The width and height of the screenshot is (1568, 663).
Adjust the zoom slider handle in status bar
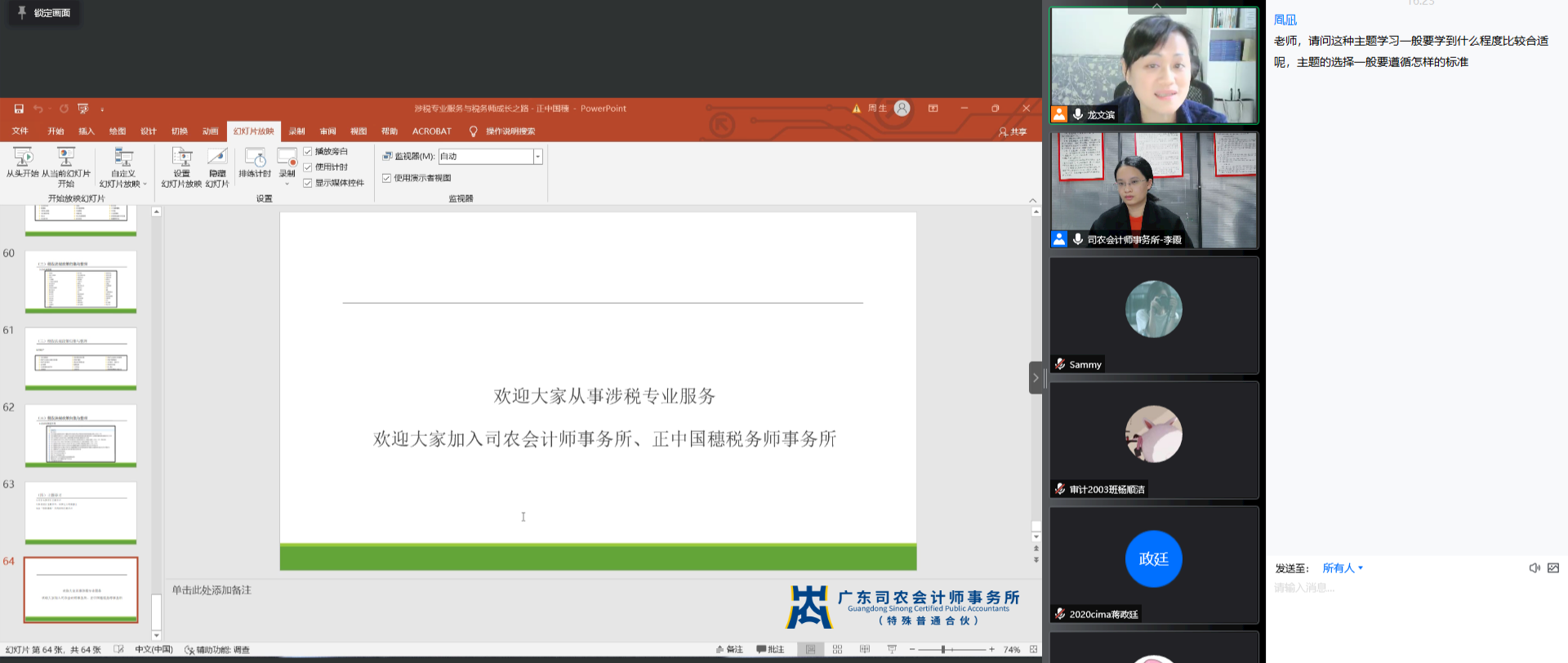point(942,650)
